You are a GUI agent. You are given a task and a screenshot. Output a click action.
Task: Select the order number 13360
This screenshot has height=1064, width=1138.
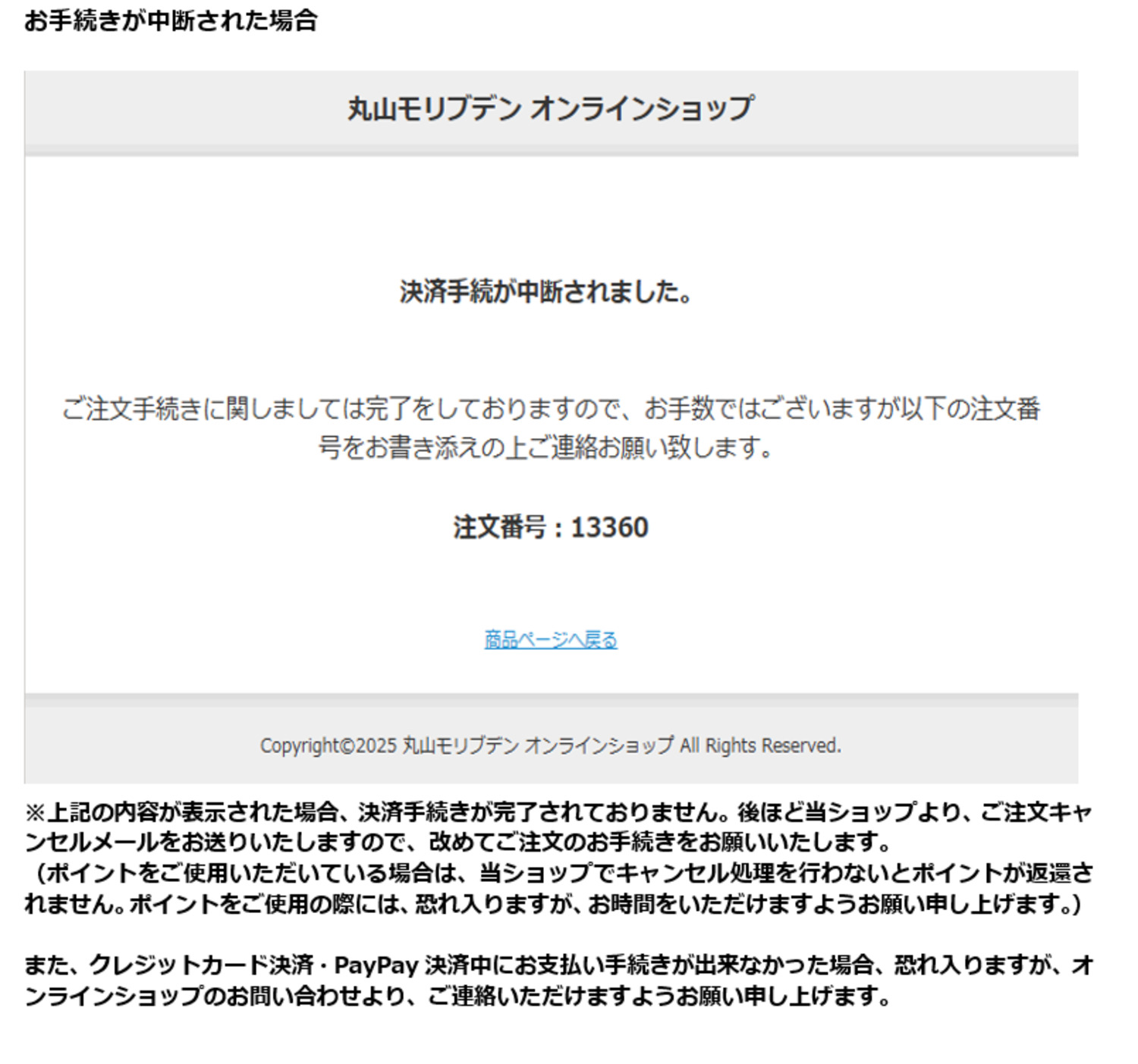point(609,527)
